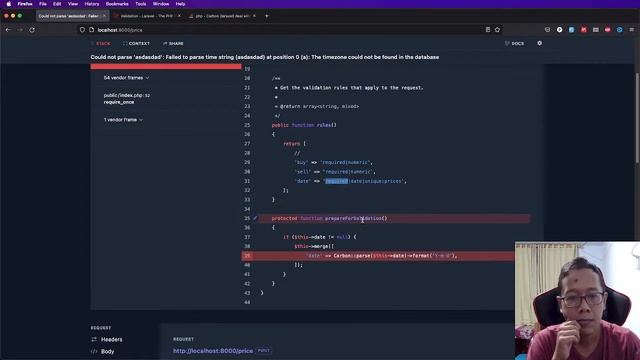Switch to the CONTEXT tab
The image size is (640, 360).
pos(136,43)
